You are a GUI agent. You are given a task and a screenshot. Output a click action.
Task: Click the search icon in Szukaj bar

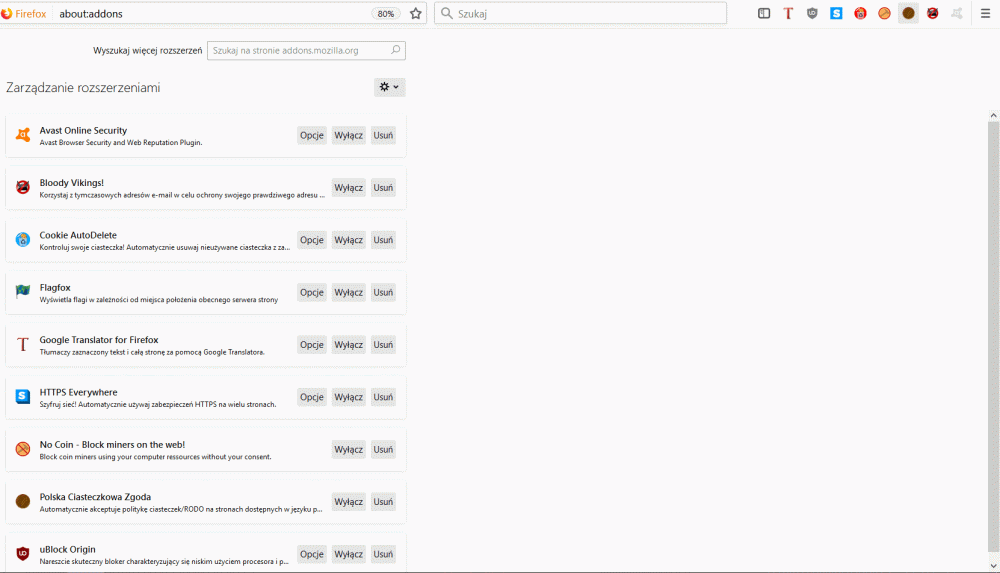click(x=447, y=13)
